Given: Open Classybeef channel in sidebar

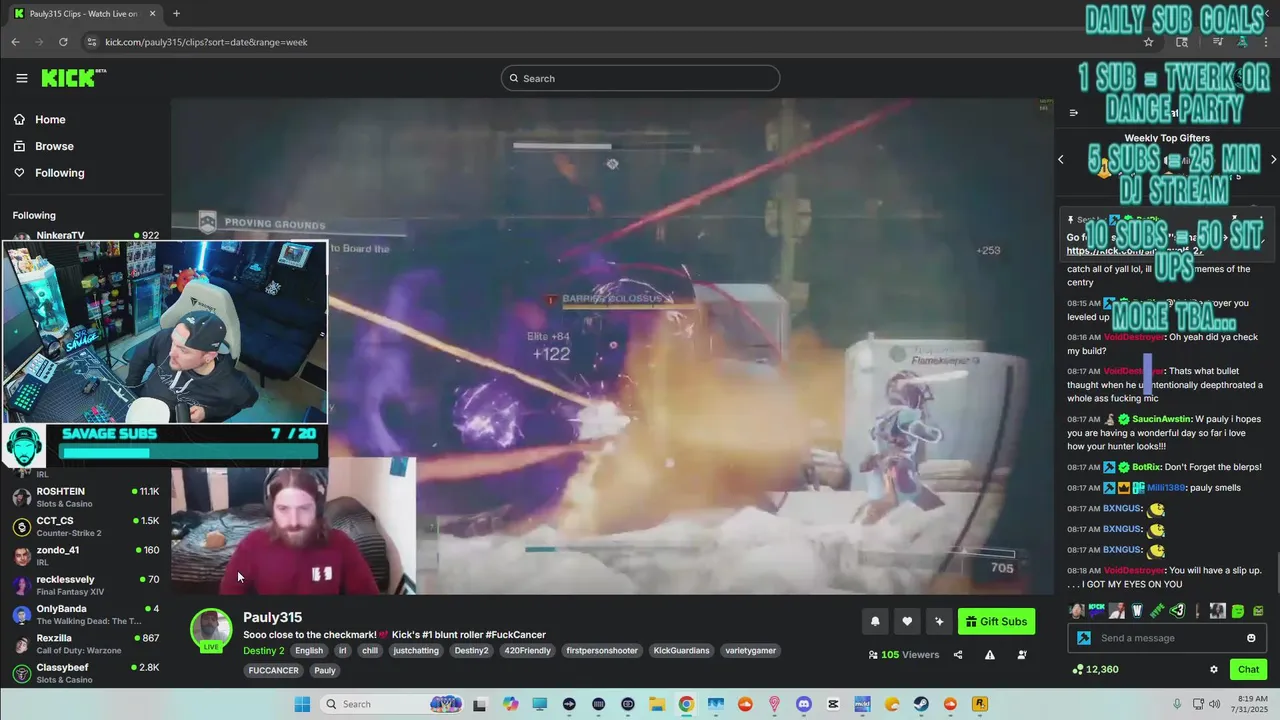Looking at the screenshot, I should [x=85, y=672].
